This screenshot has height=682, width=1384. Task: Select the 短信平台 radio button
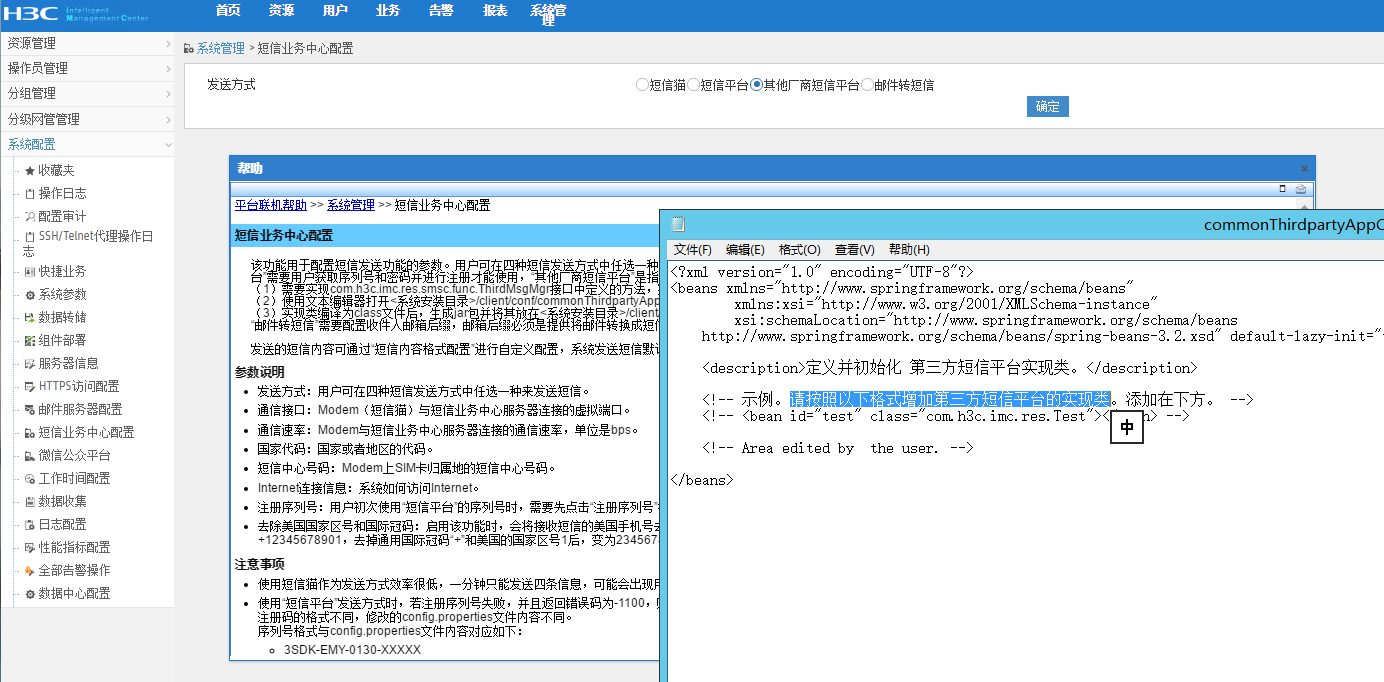click(693, 85)
